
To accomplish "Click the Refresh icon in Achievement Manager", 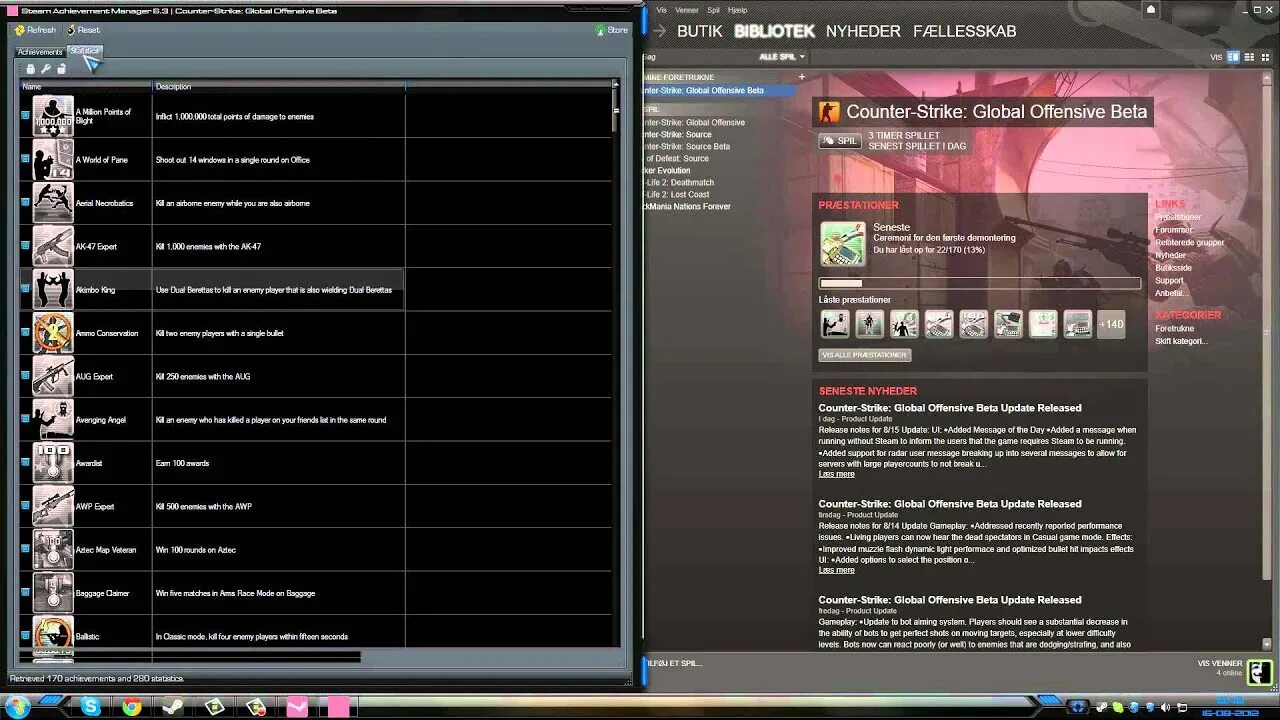I will coord(20,30).
